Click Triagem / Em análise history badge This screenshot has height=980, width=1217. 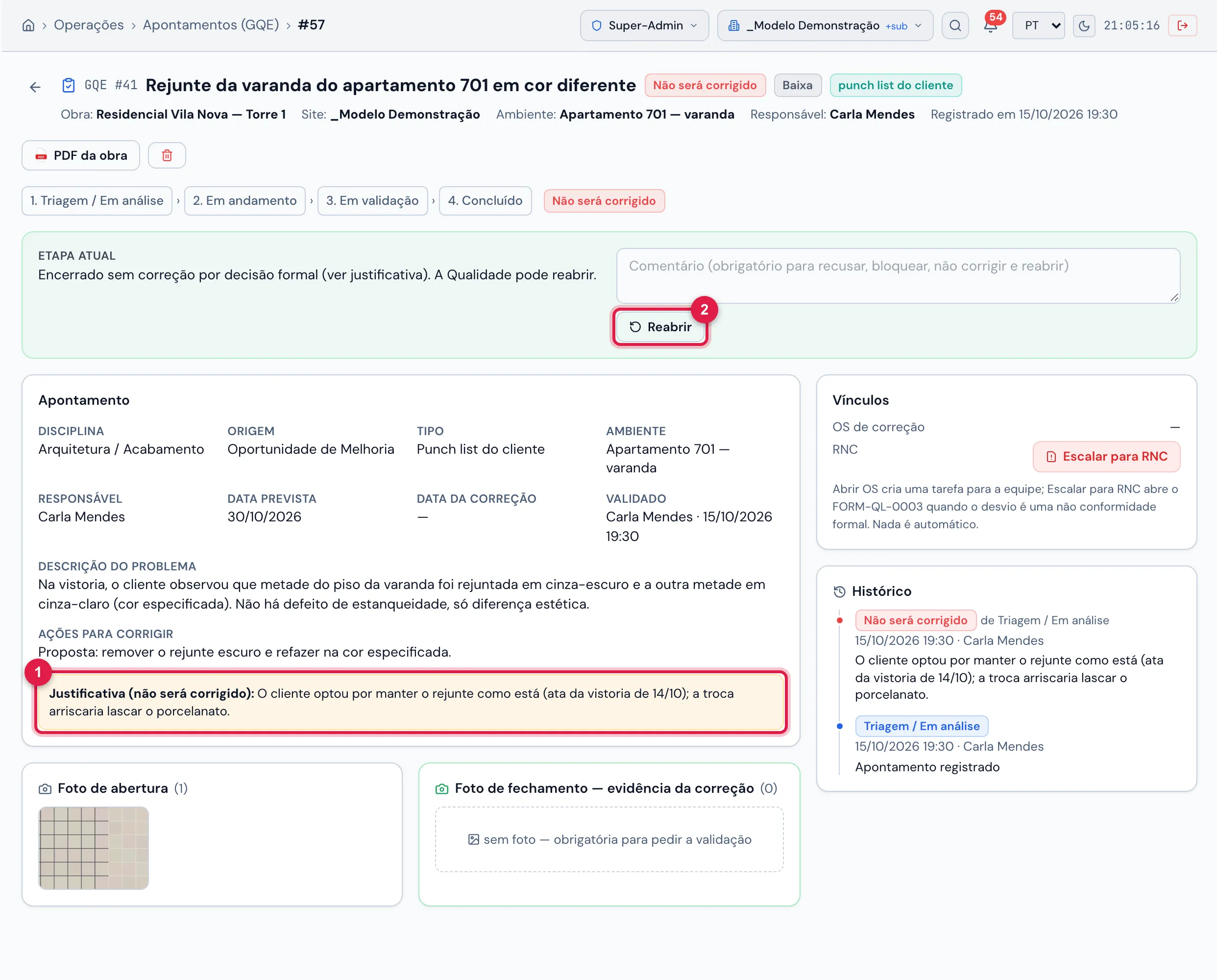tap(921, 726)
